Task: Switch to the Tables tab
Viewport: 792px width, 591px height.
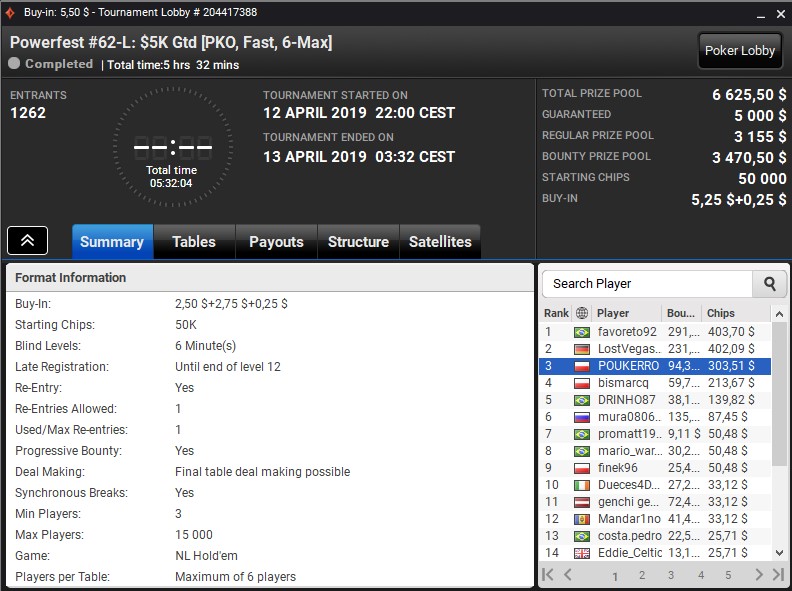Action: click(193, 242)
